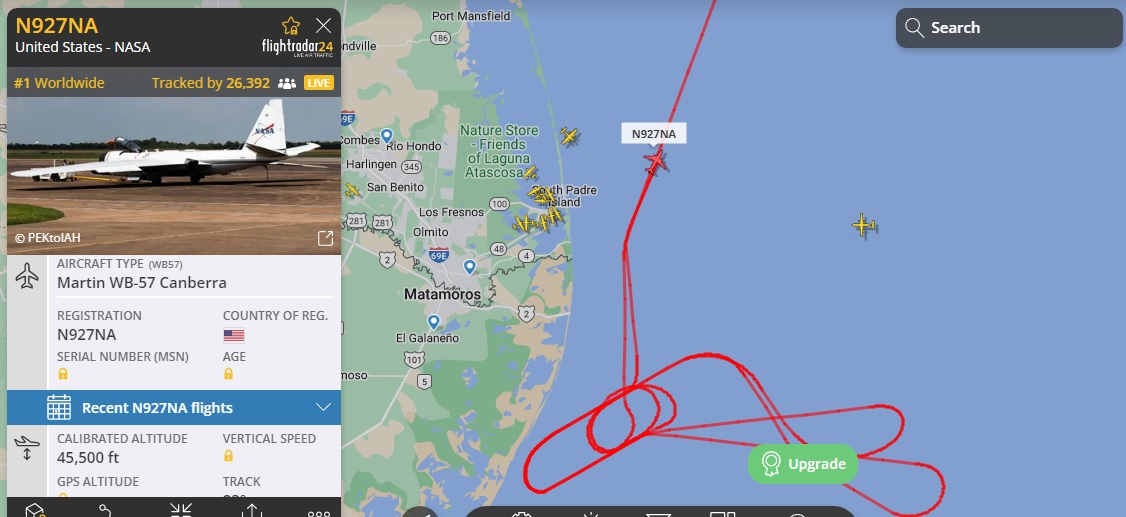Click chevron beside Recent N927NA flights
Image resolution: width=1126 pixels, height=517 pixels.
click(323, 407)
